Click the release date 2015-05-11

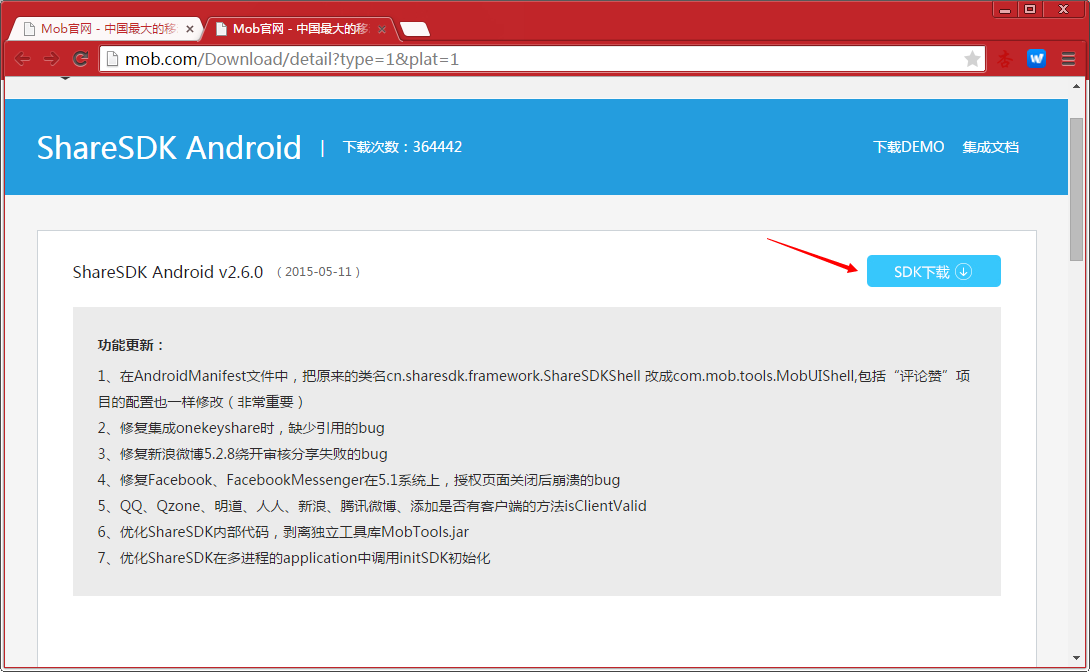click(x=318, y=272)
